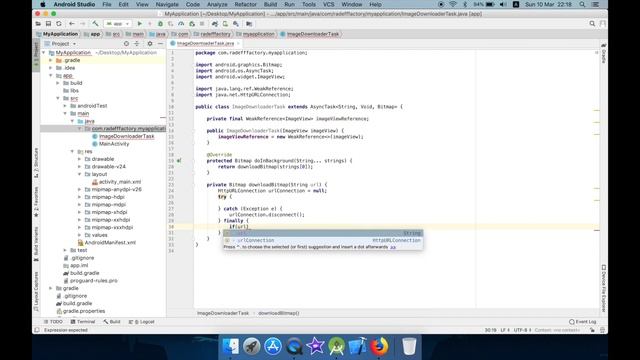Select gradle.properties file
This screenshot has height=360, width=640.
(80, 311)
